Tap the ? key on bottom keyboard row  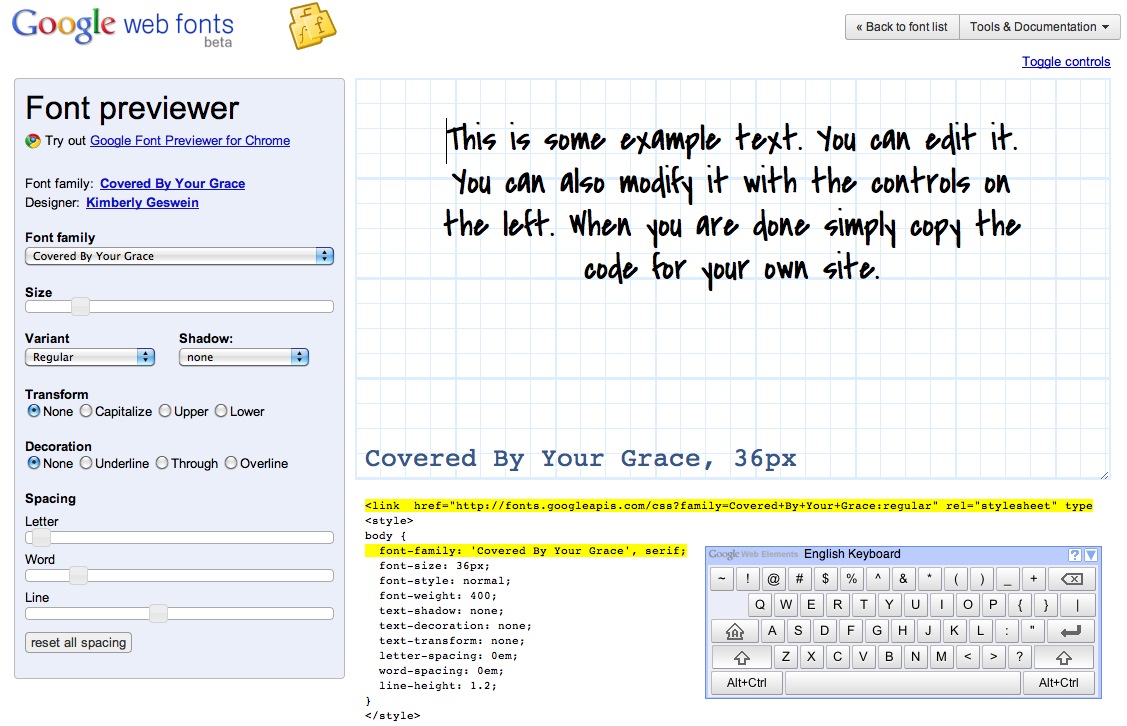1019,657
